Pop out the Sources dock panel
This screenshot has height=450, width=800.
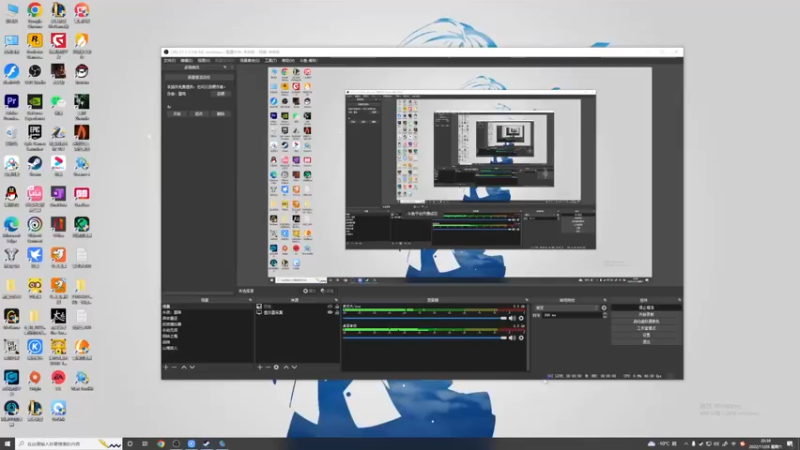pyautogui.click(x=336, y=300)
